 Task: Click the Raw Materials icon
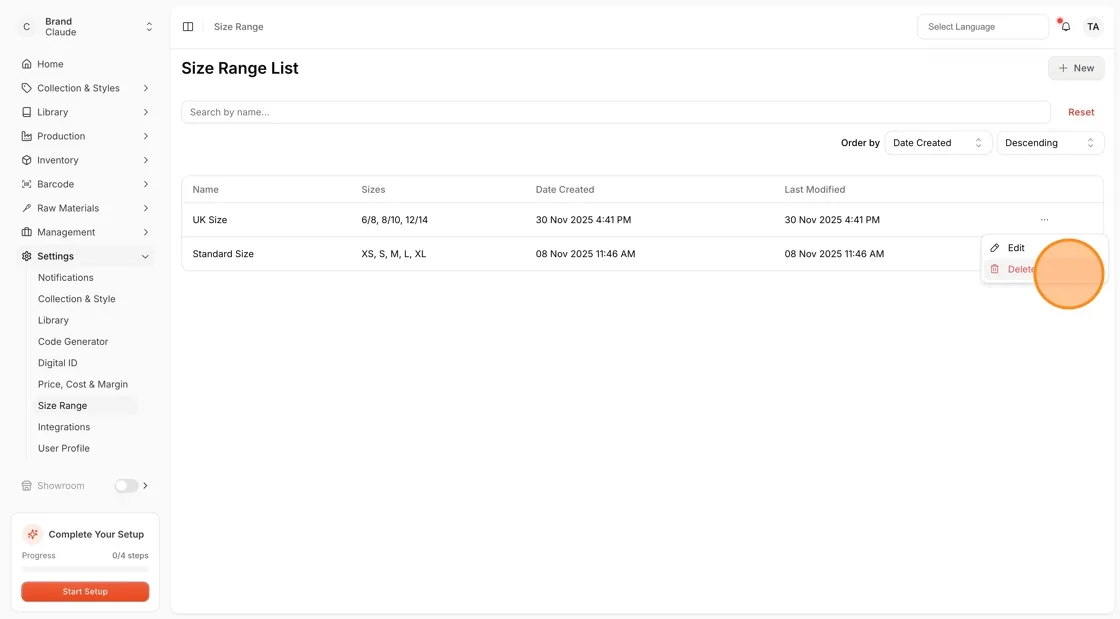[x=26, y=208]
